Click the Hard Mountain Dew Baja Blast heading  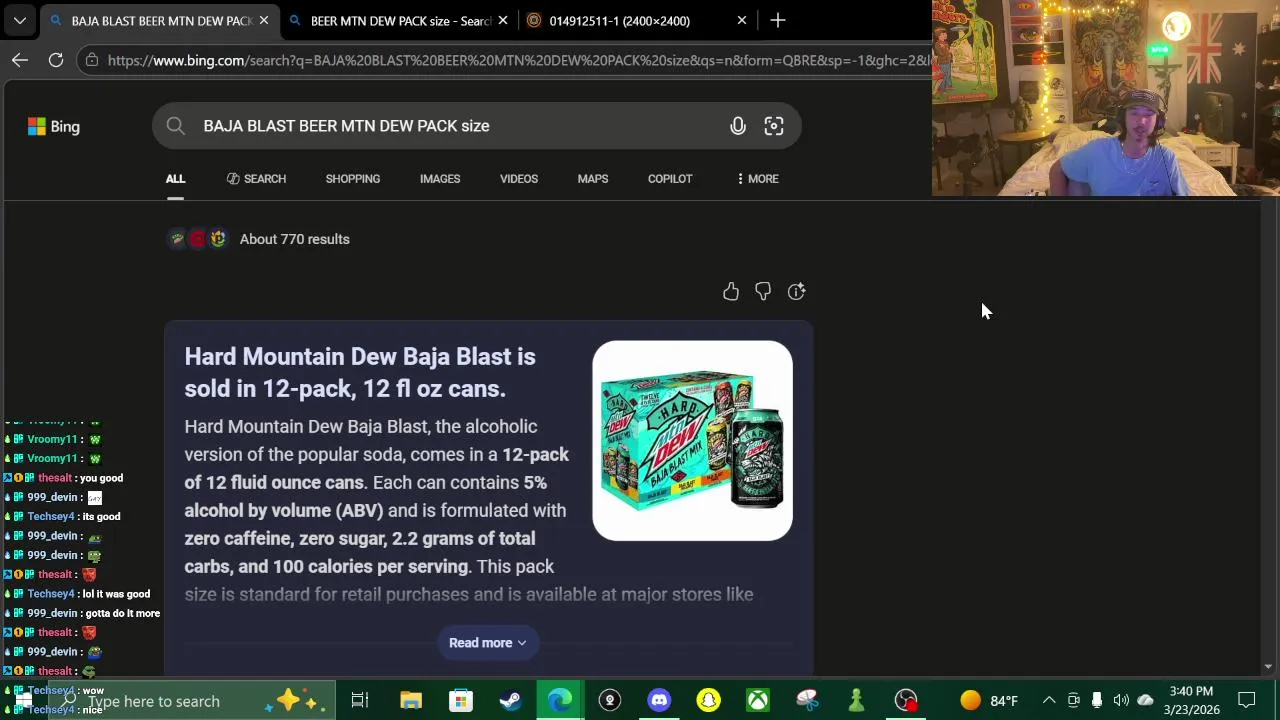(x=360, y=373)
